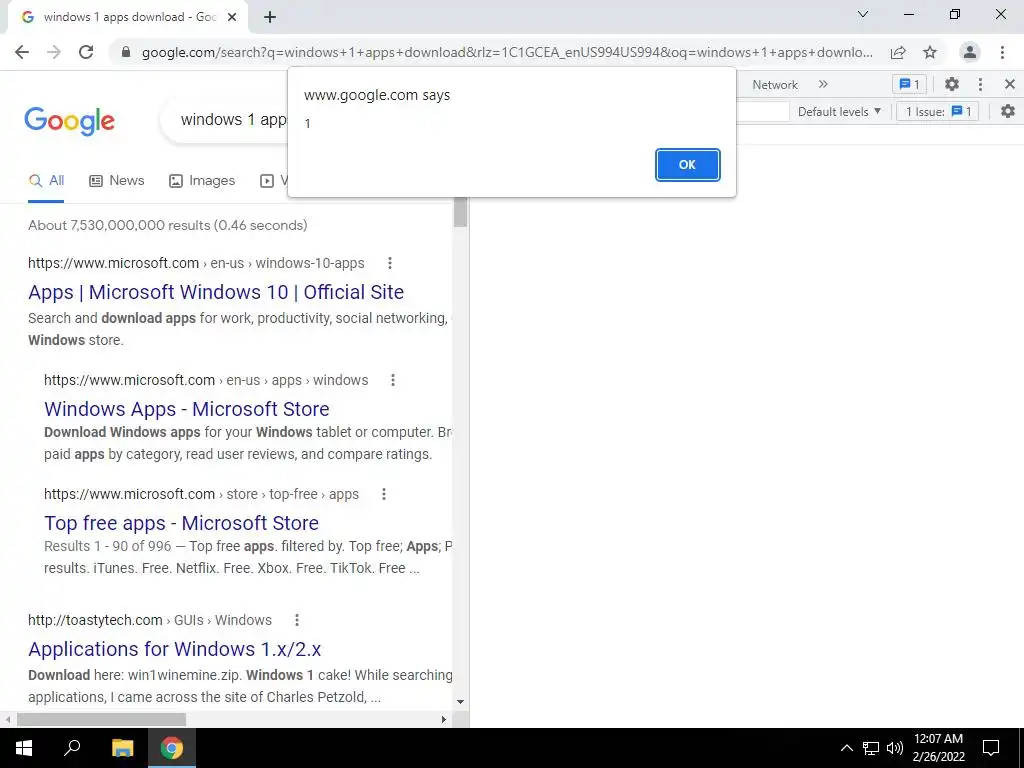Screen dimensions: 1024x768
Task: Open Windows taskbar search
Action: click(72, 748)
